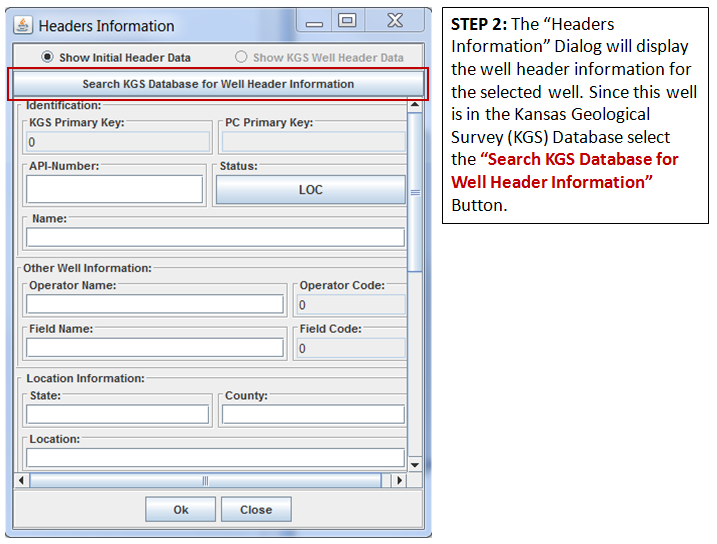
Task: Click the Close button at the bottom
Action: click(256, 509)
